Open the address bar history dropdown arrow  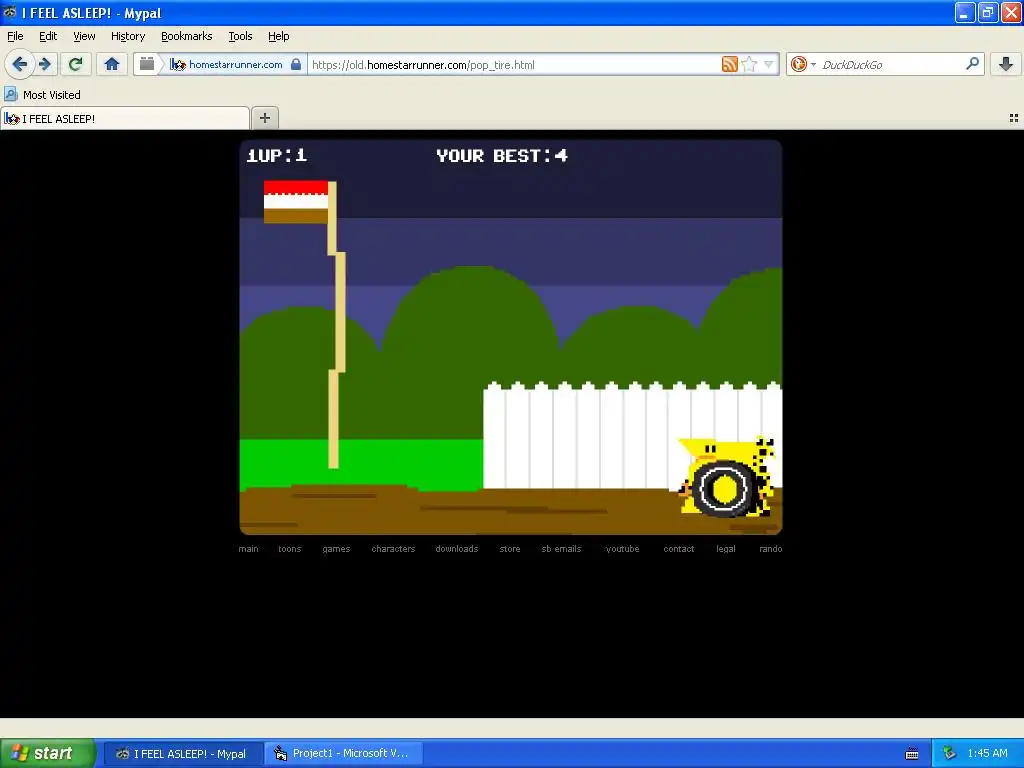[769, 64]
